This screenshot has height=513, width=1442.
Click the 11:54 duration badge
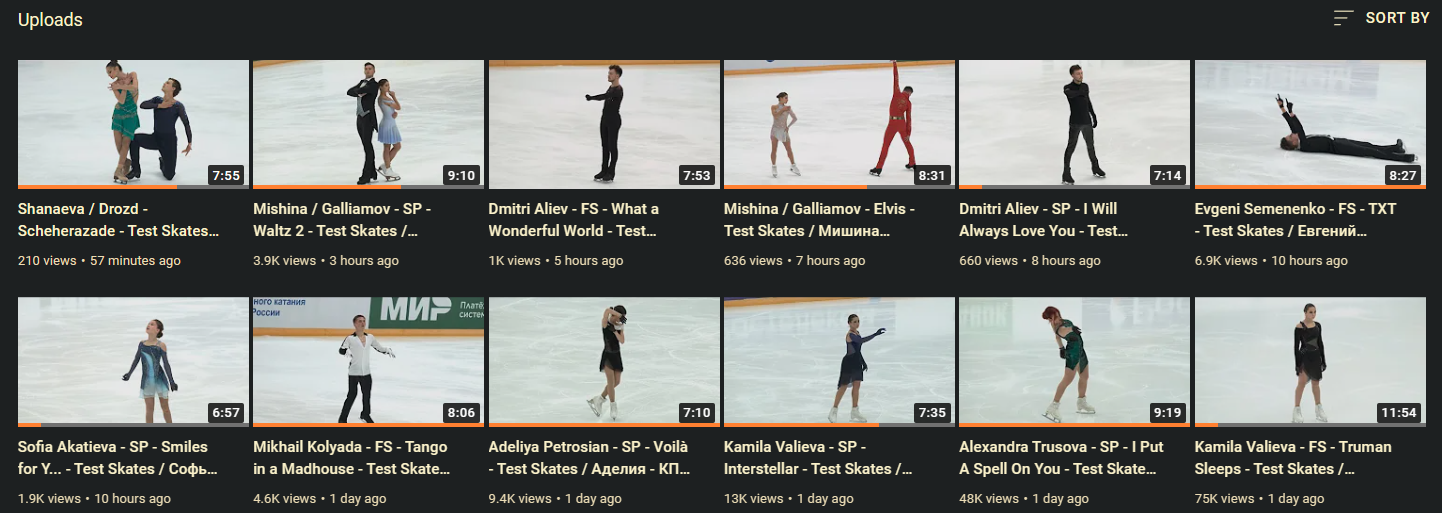pyautogui.click(x=1400, y=413)
